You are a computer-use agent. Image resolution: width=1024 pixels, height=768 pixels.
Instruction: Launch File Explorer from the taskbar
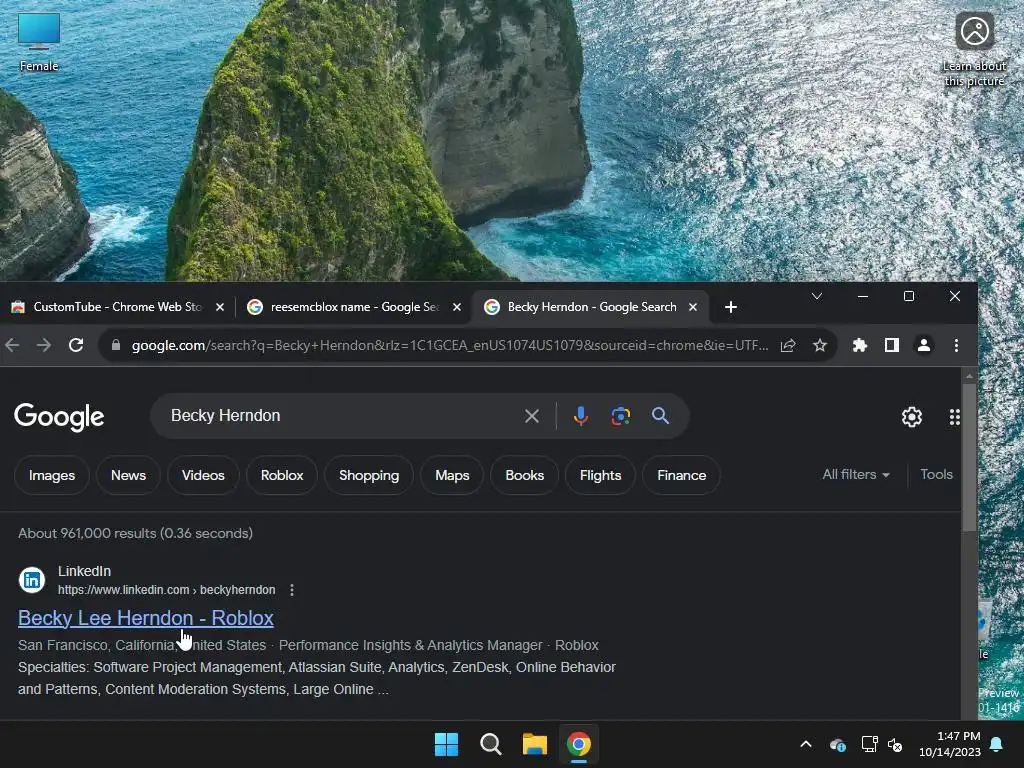point(534,744)
